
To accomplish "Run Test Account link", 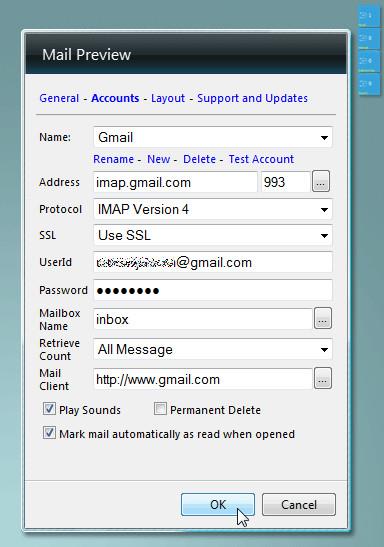I will 261,159.
